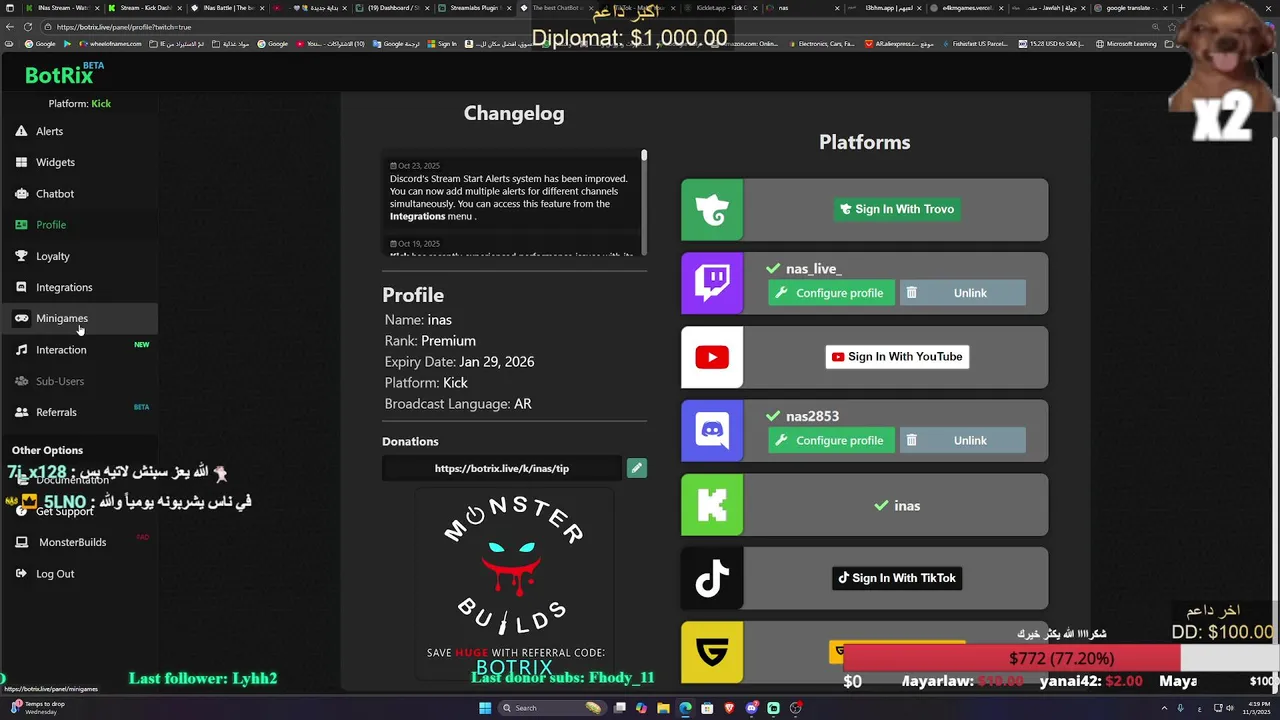This screenshot has height=720, width=1280.
Task: Click the TikTok platform icon
Action: point(712,578)
